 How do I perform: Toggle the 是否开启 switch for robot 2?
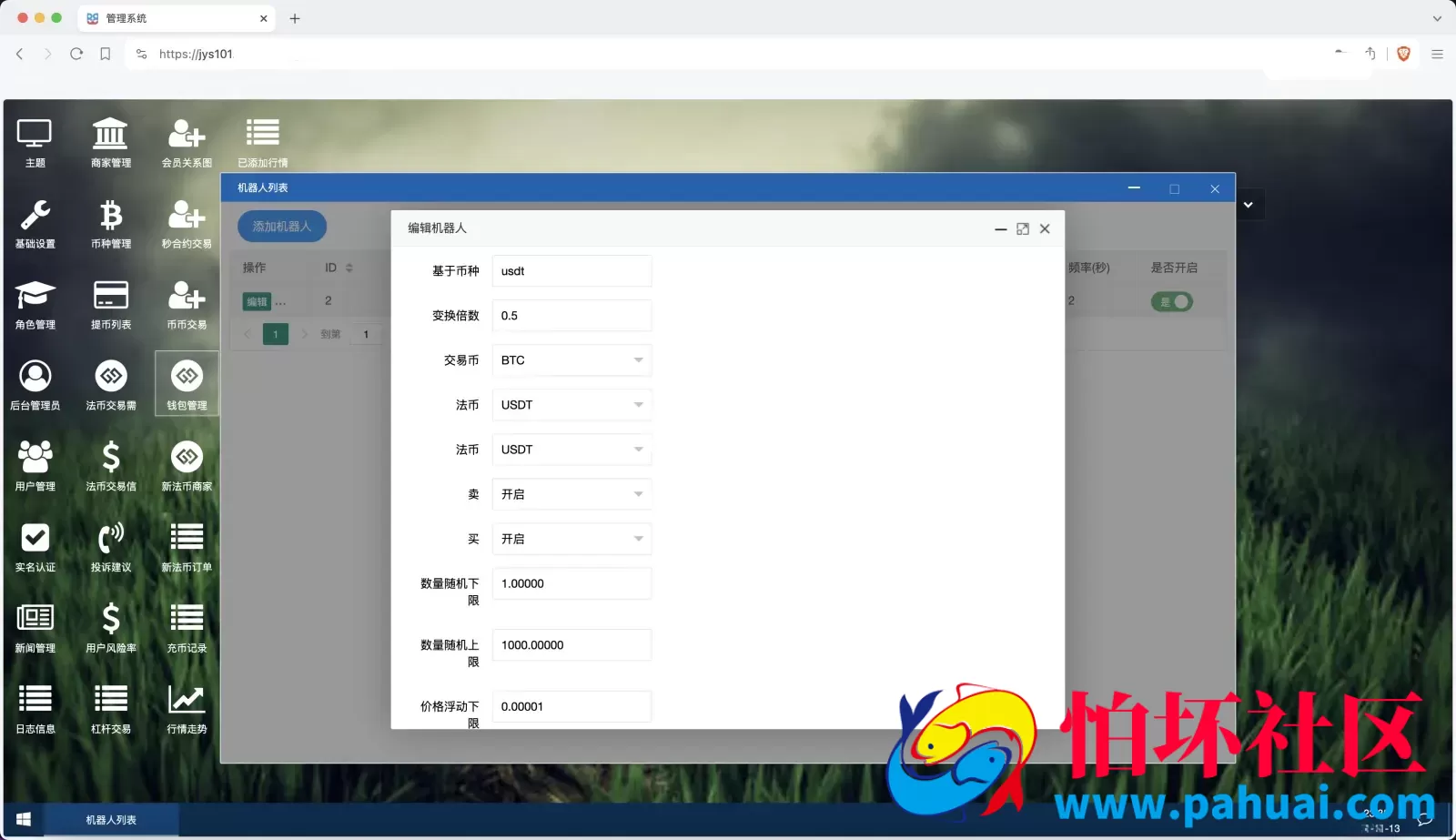1172,302
